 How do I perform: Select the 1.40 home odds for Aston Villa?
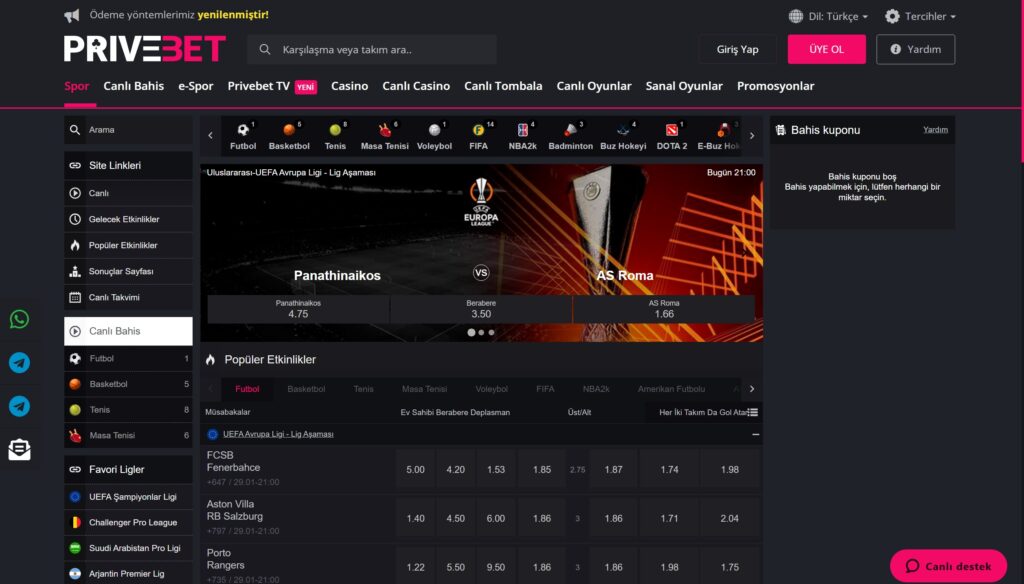[415, 519]
